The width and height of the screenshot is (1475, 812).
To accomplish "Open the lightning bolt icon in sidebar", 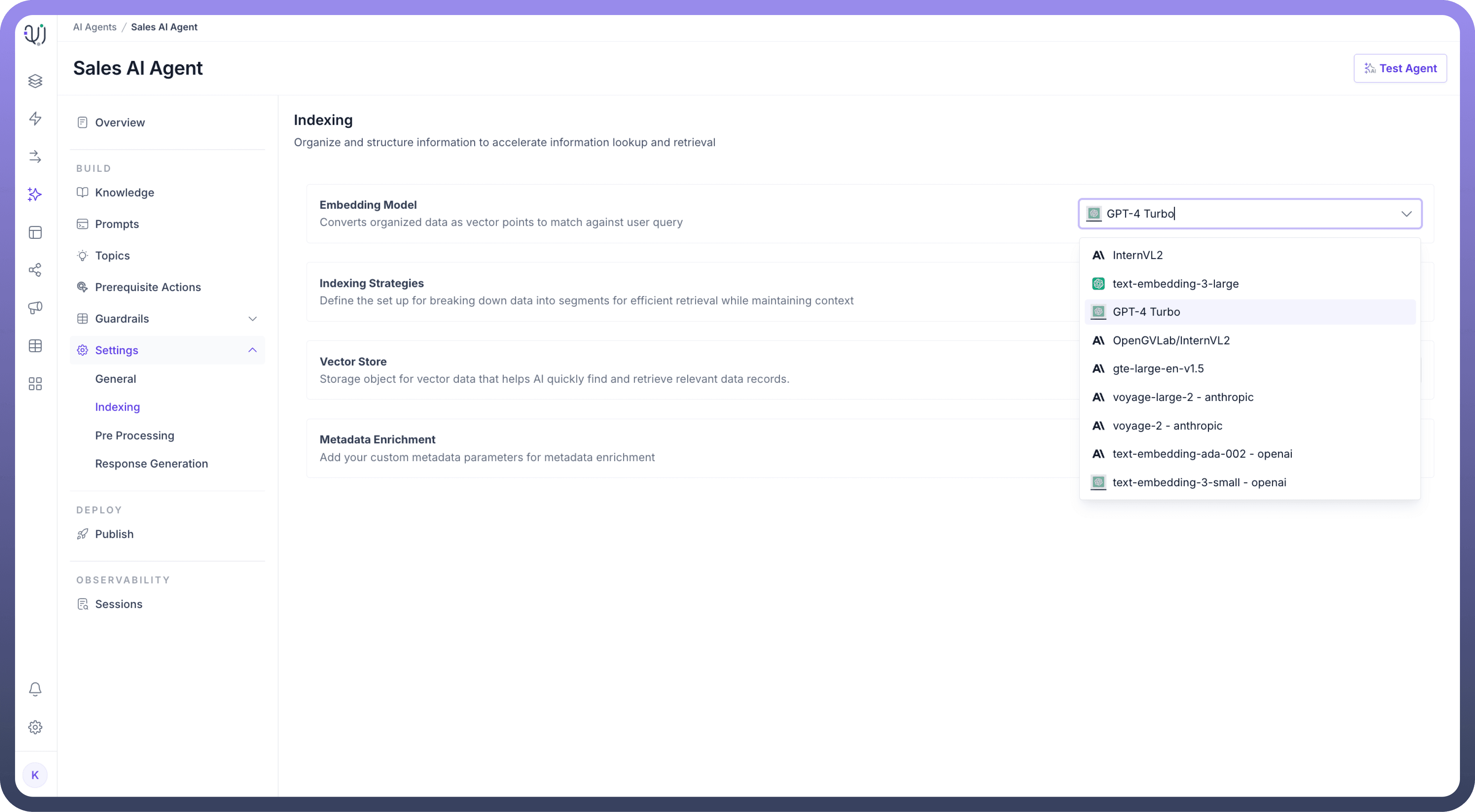I will (x=35, y=118).
